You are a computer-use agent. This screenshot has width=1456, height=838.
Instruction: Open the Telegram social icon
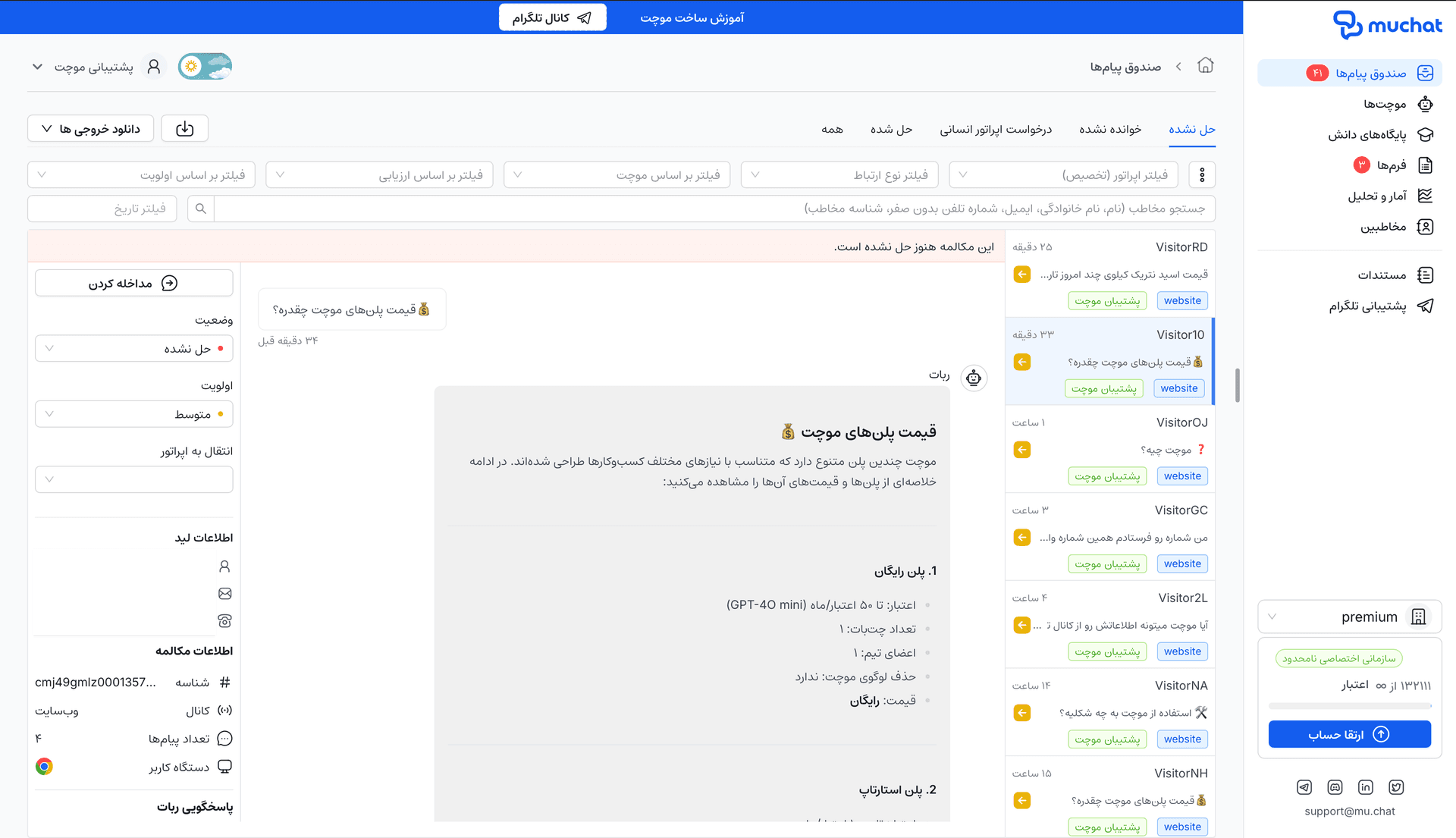tap(1304, 787)
